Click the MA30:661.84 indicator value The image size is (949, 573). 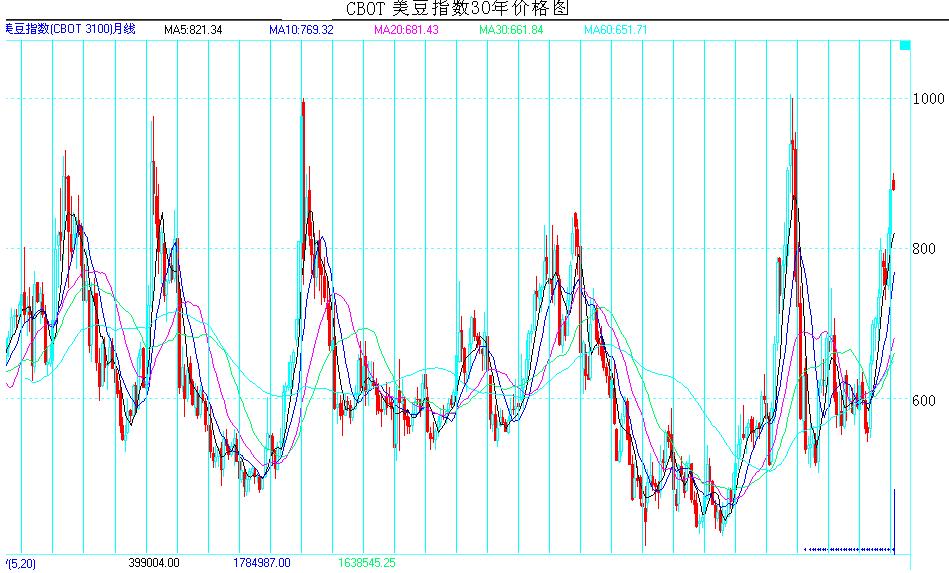[x=511, y=30]
